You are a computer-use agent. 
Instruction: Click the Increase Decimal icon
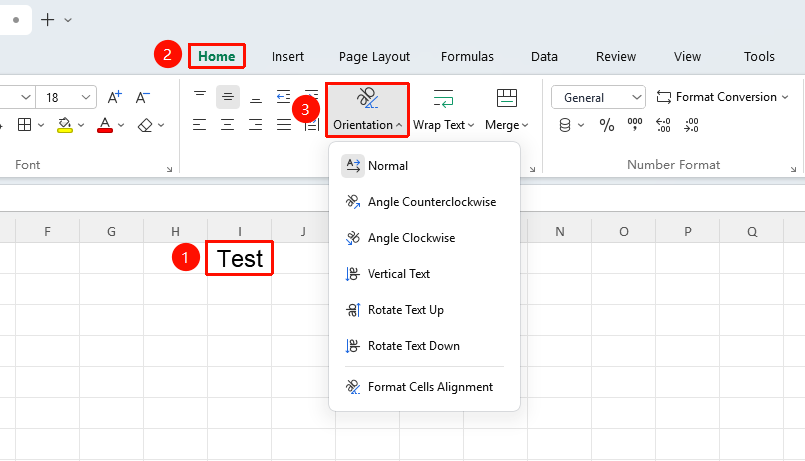pos(663,125)
